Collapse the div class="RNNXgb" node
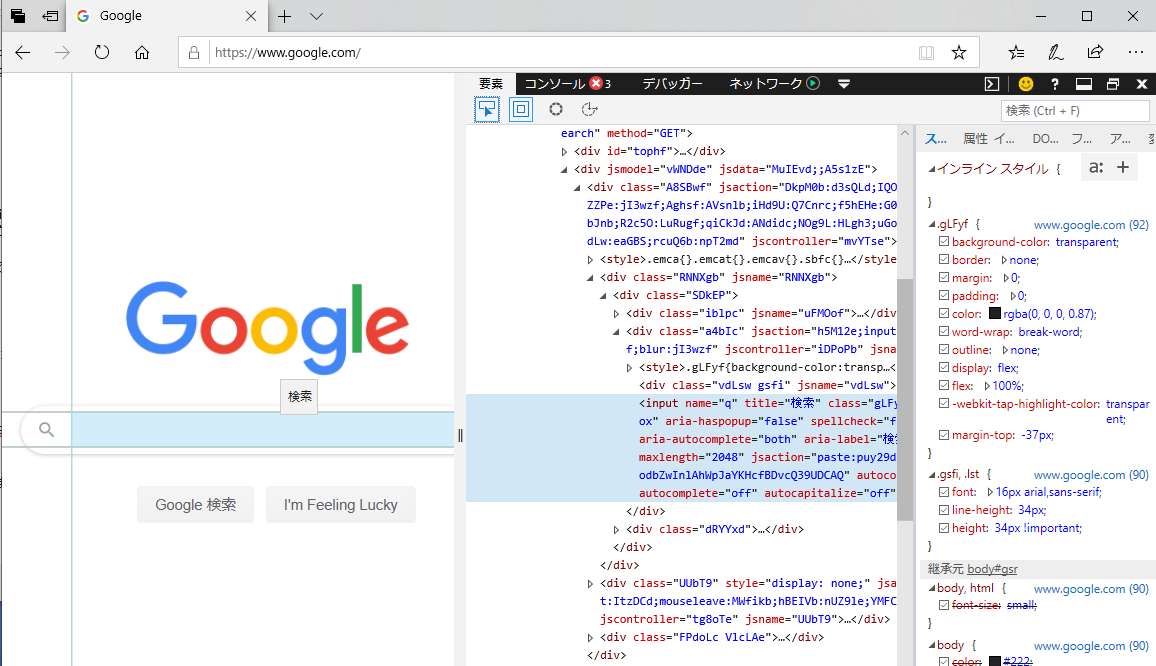This screenshot has width=1156, height=666. click(x=590, y=278)
